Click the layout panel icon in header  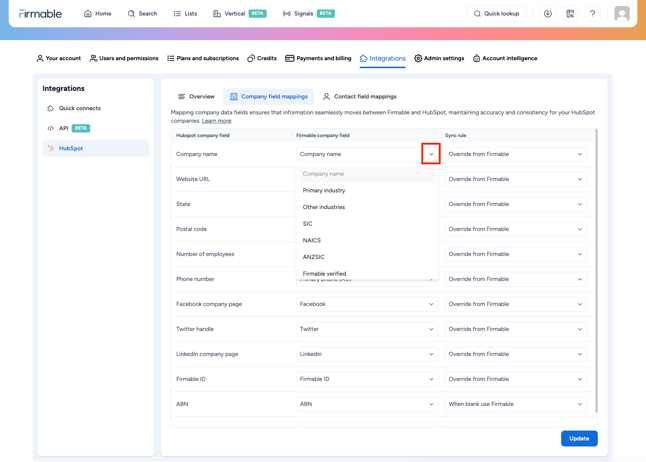[x=570, y=14]
